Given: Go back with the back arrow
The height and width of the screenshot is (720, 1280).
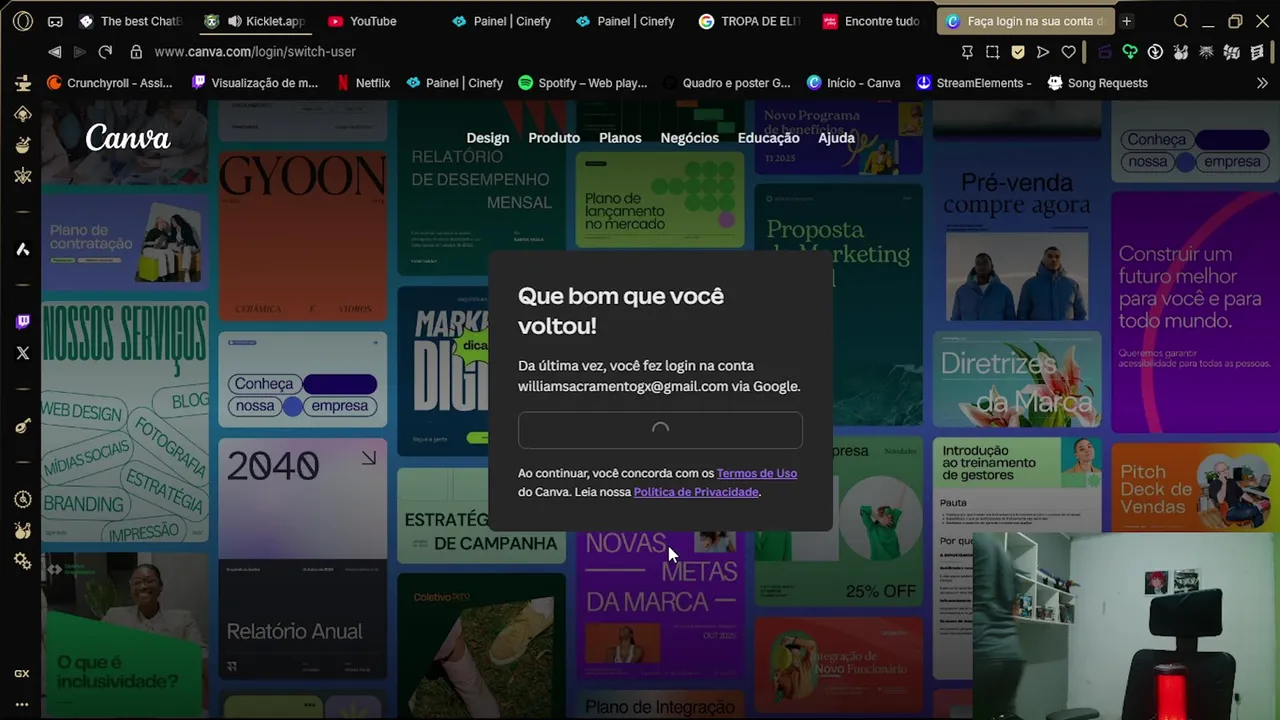Looking at the screenshot, I should 55,51.
